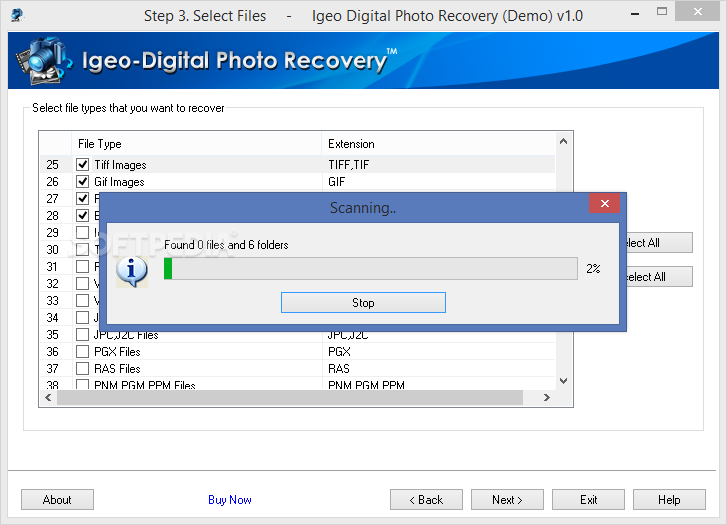Click the 'RAS Files' row label
This screenshot has height=525, width=727.
click(117, 369)
